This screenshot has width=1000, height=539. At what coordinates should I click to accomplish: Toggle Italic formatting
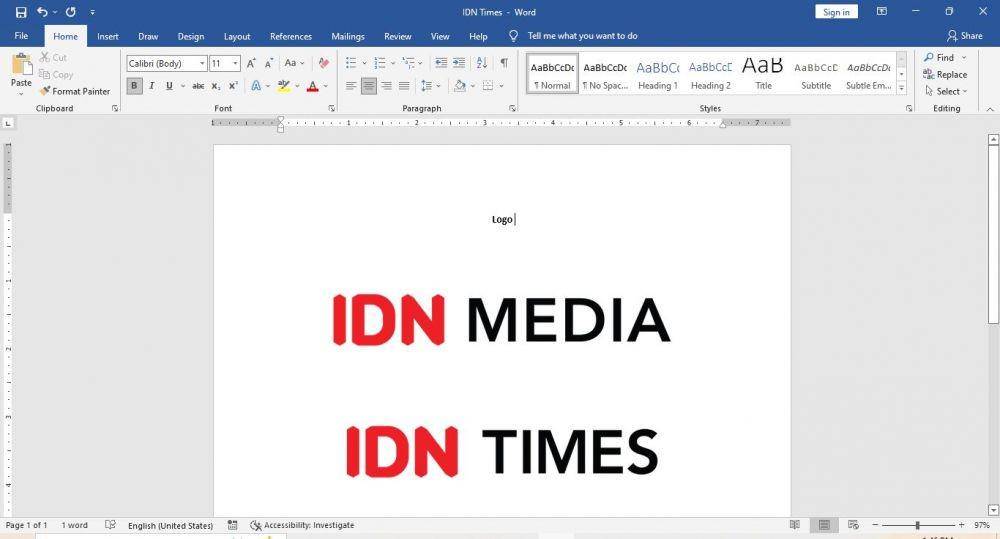[152, 85]
